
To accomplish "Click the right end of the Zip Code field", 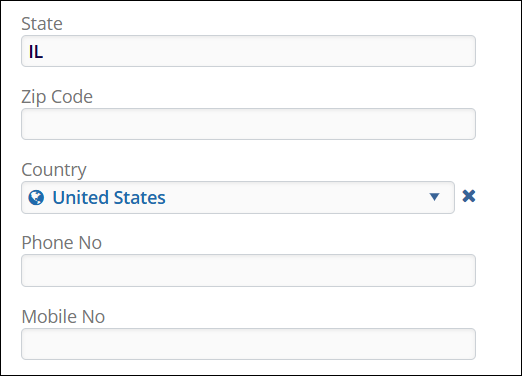I will pos(460,124).
